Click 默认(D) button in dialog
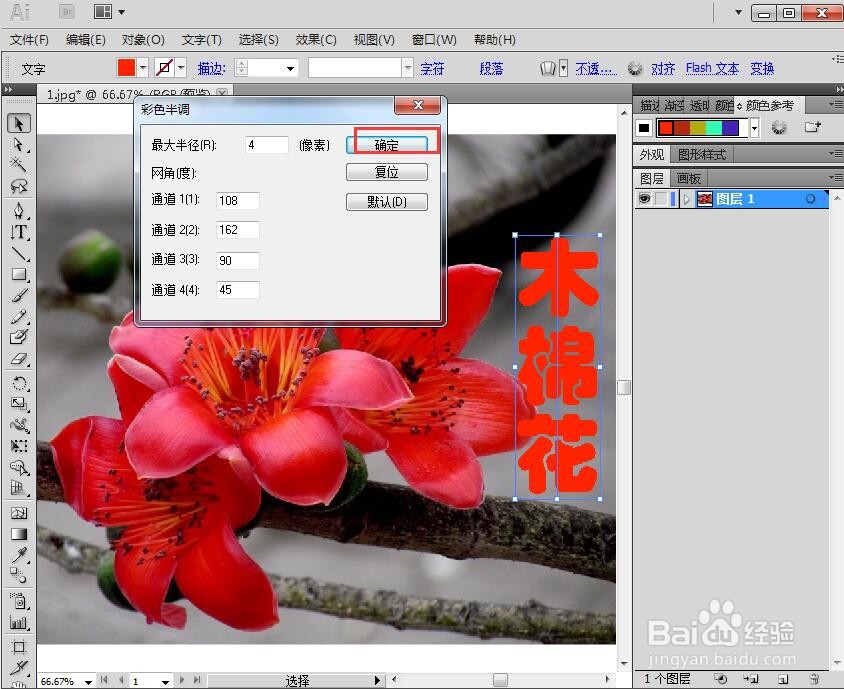 (x=387, y=202)
